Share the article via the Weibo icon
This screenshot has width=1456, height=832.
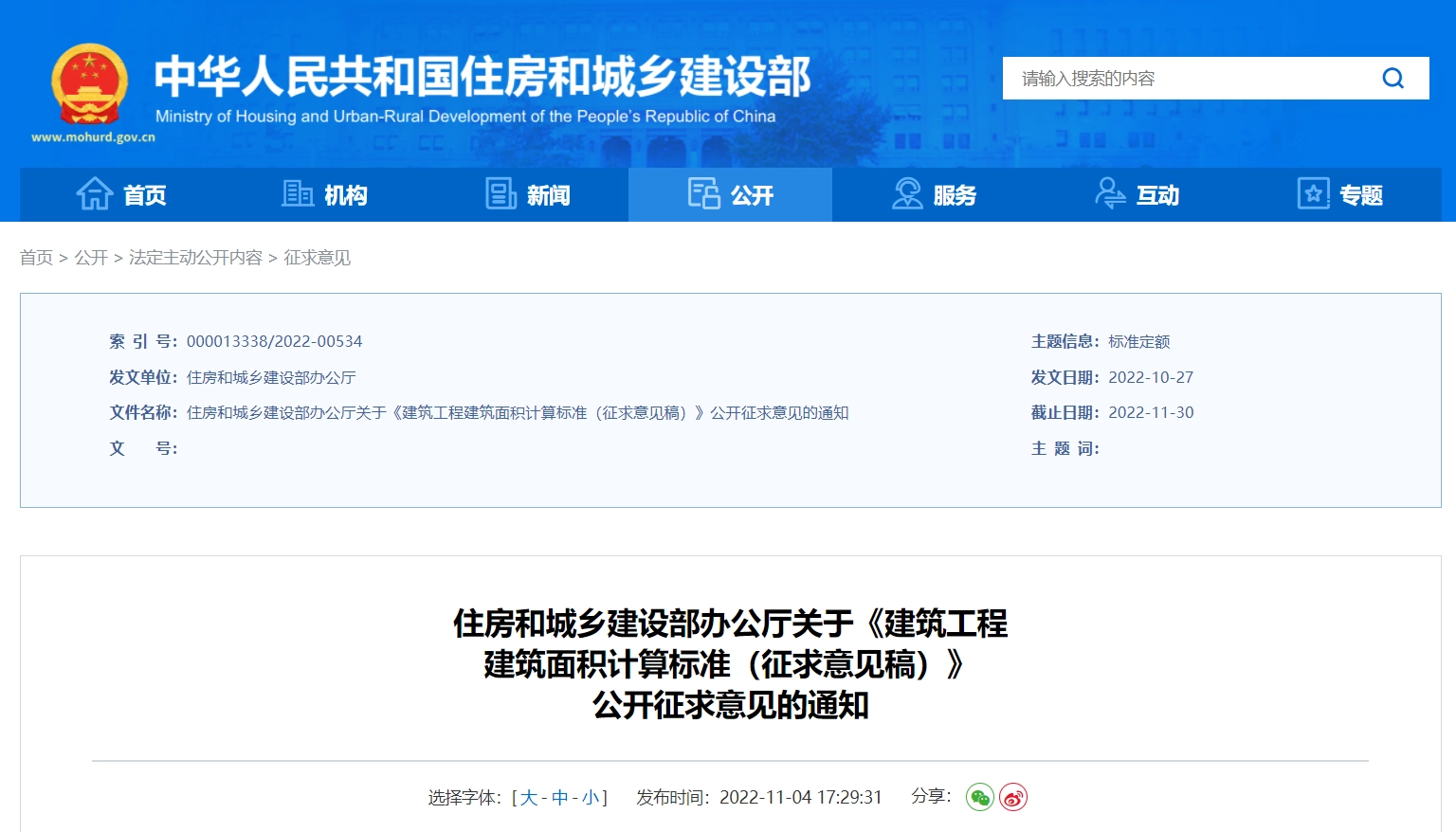tap(1013, 798)
